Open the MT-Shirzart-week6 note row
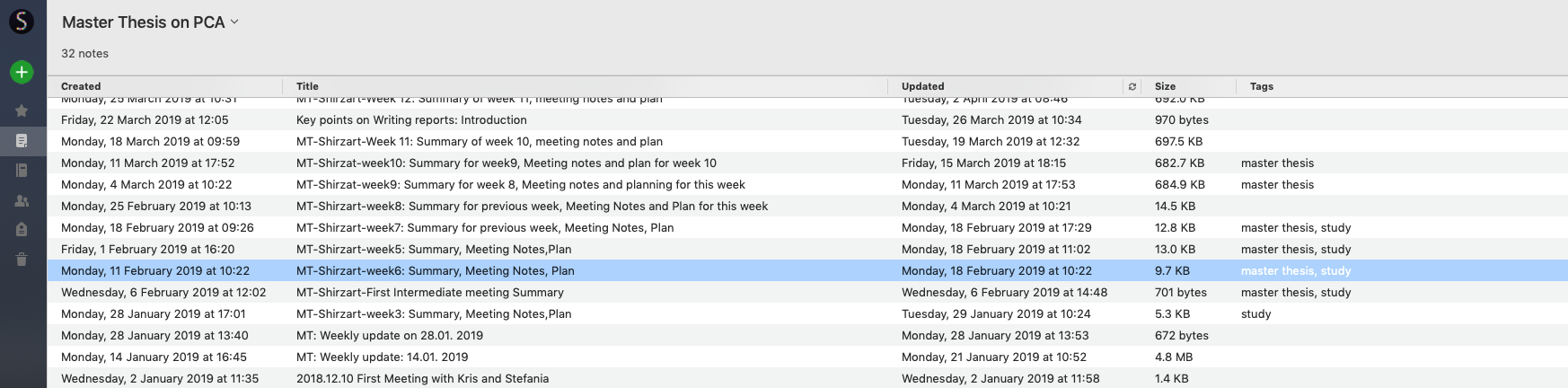Screen dimensions: 1568x388 coord(436,270)
